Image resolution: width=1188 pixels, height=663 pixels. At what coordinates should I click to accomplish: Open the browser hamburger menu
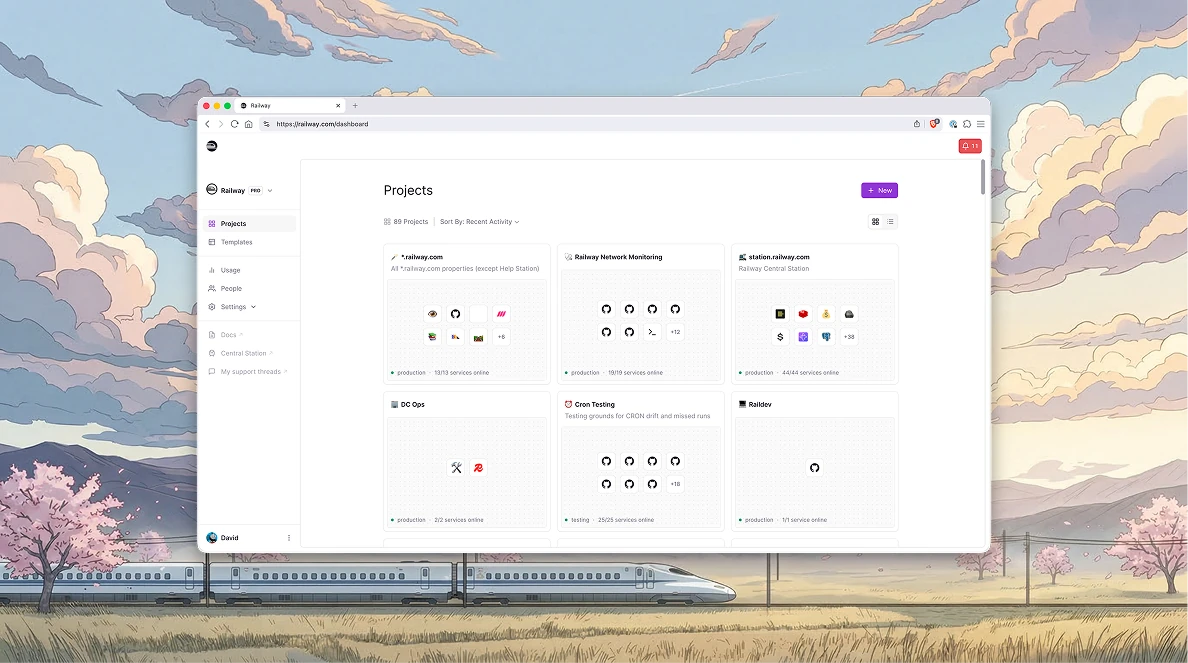[x=980, y=124]
